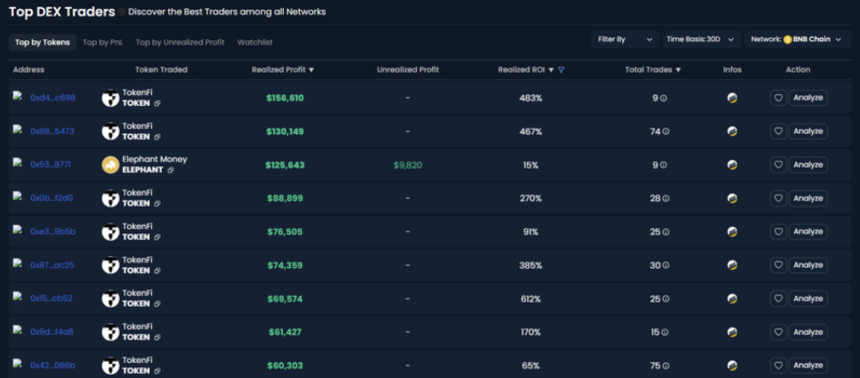Copy TOKEN address in 0xd4...c698 row
Viewport: 860px width, 378px height.
click(157, 104)
